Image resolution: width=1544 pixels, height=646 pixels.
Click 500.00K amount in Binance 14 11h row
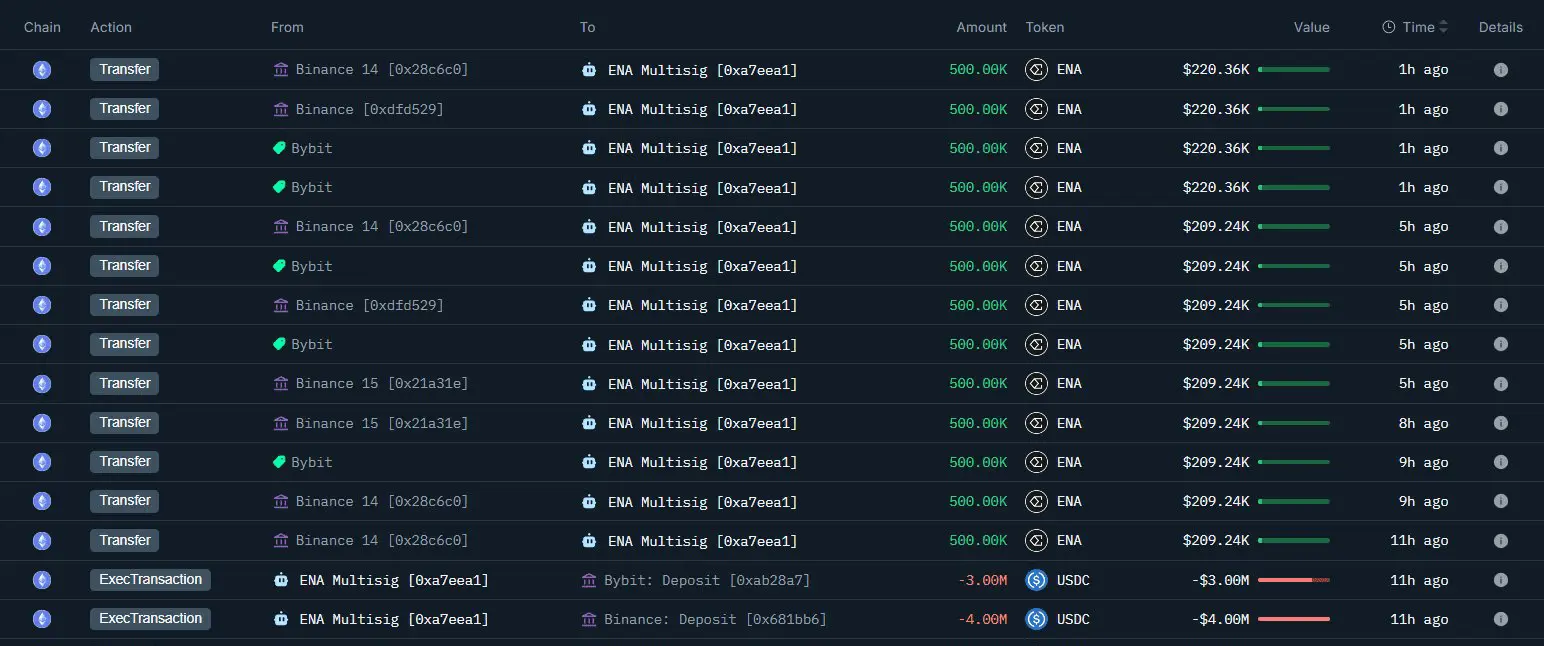pyautogui.click(x=978, y=541)
